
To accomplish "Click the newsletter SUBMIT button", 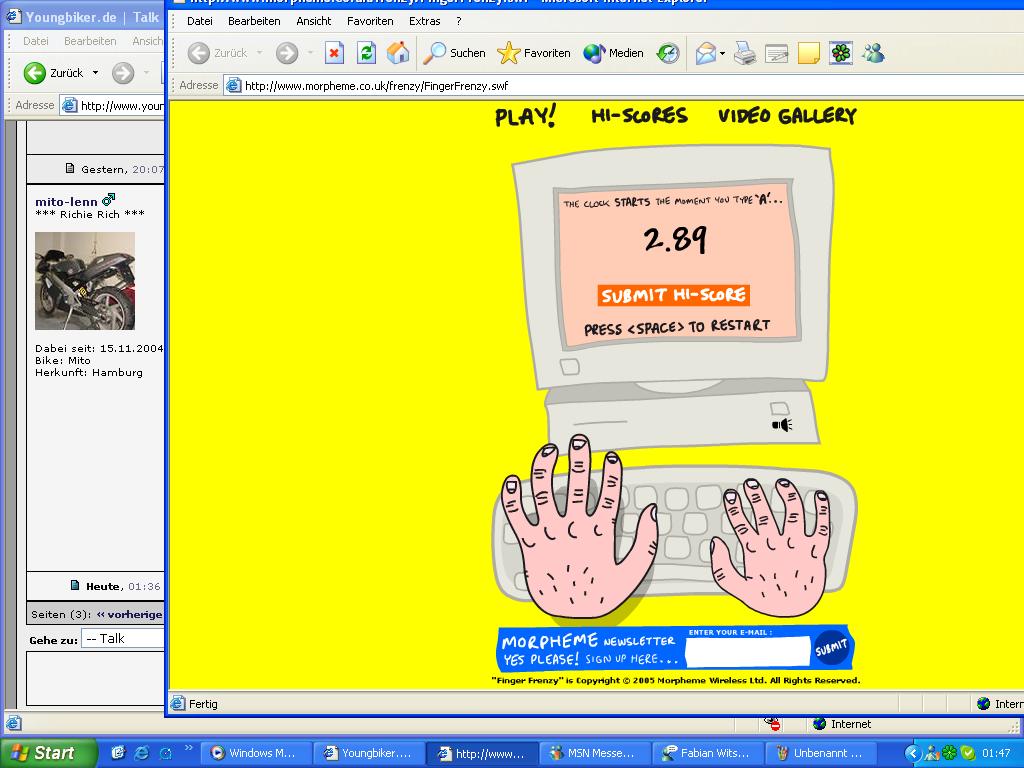I will 831,648.
